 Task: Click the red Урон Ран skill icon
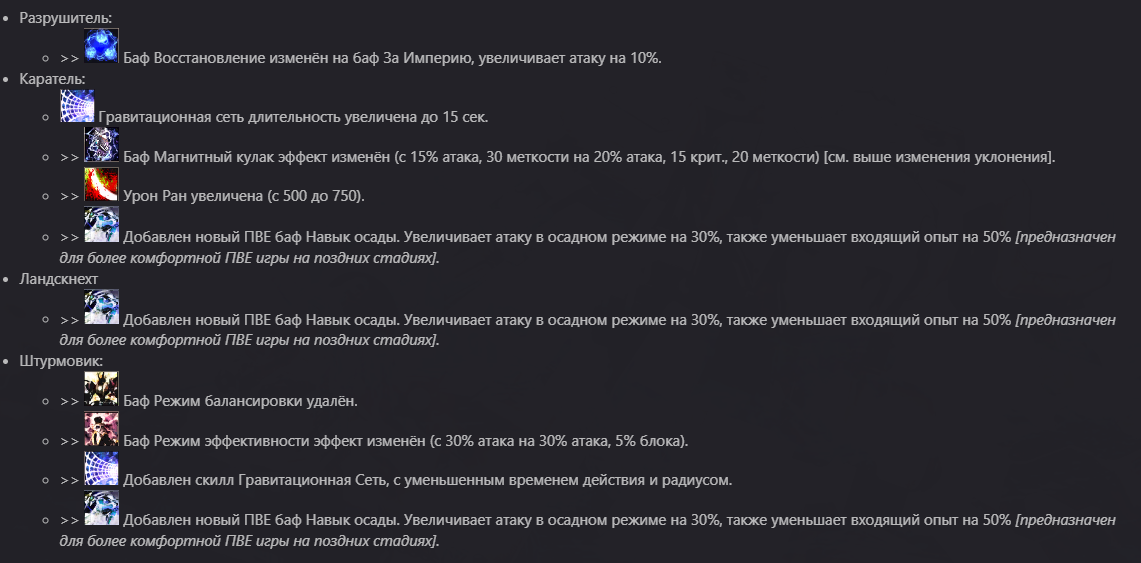102,184
